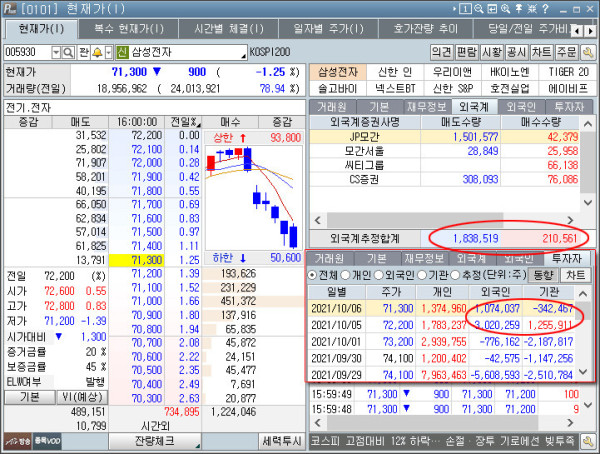Open the dropdown next to bell icon

[109, 52]
